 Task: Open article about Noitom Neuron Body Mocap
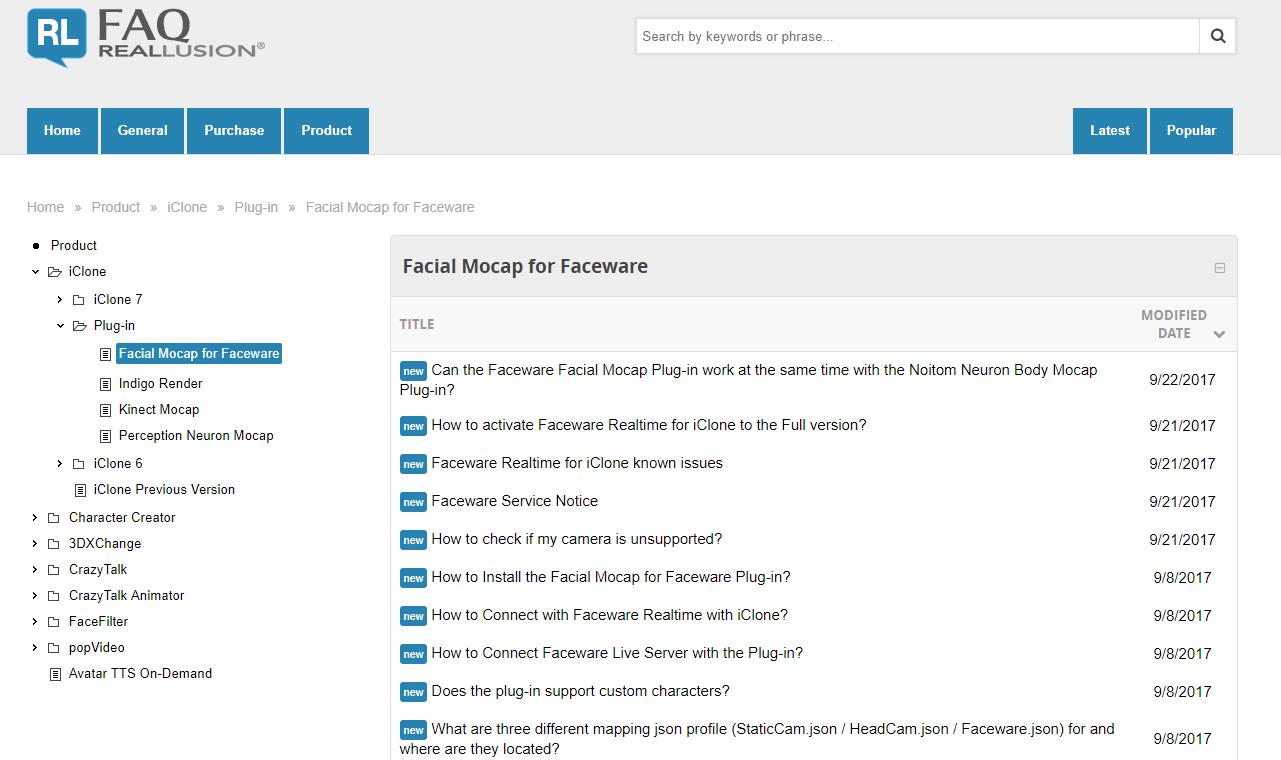[x=749, y=380]
